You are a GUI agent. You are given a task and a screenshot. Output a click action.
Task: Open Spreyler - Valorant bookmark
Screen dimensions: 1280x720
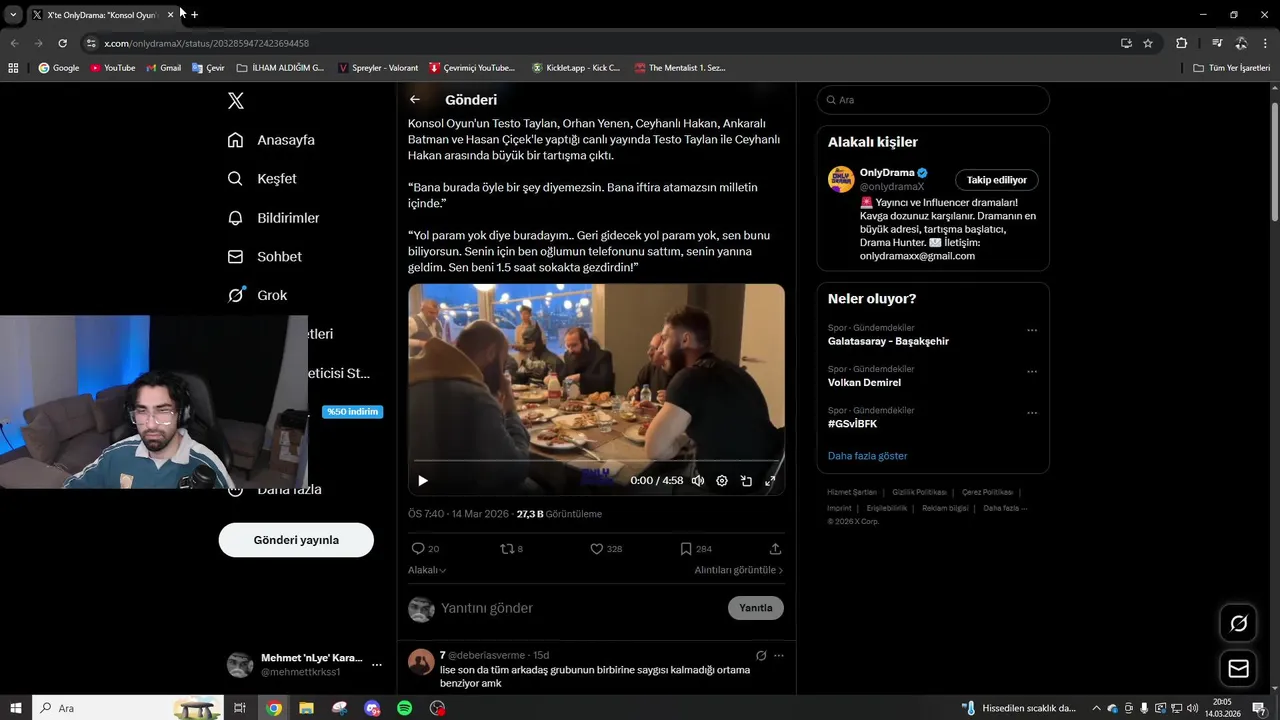(x=378, y=68)
